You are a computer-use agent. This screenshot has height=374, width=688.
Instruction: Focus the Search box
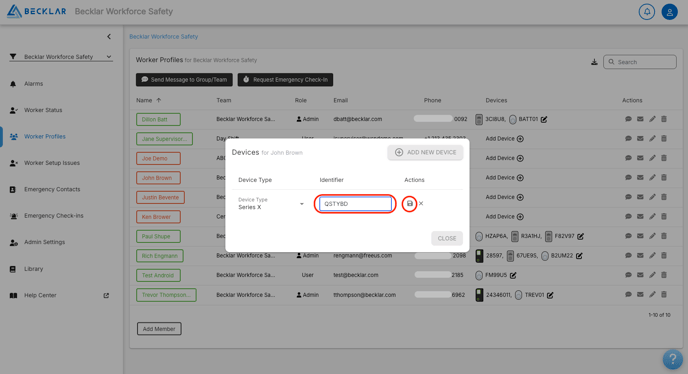tap(640, 62)
